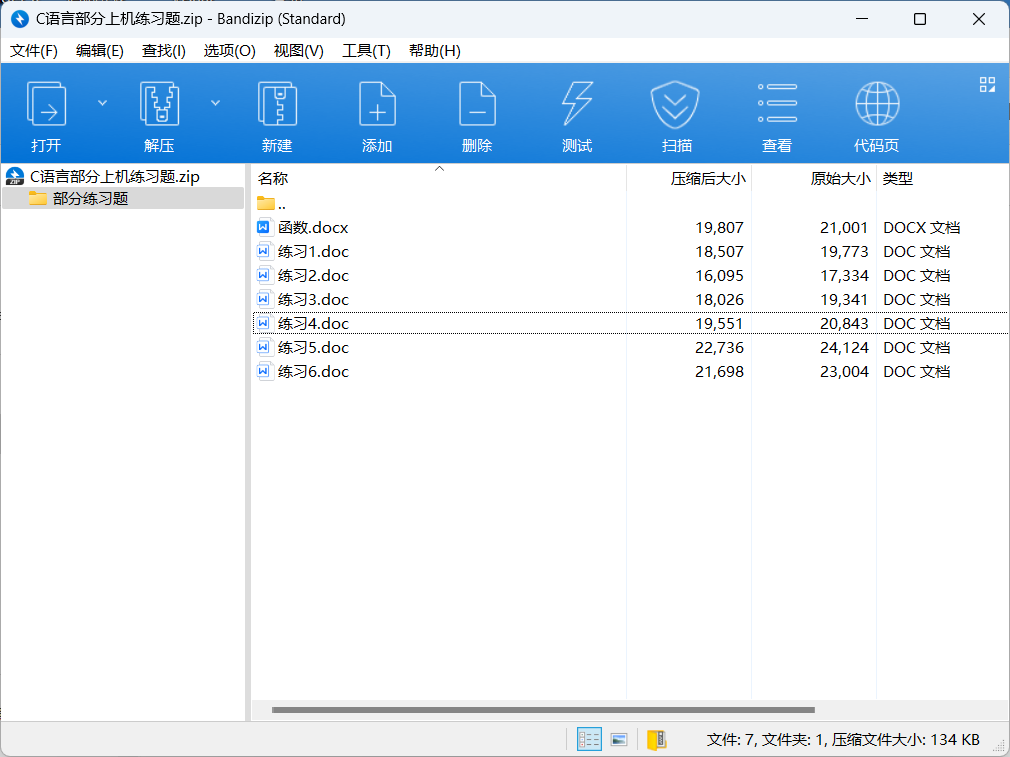Viewport: 1010px width, 757px height.
Task: Open the 选项(O) menu
Action: click(x=229, y=51)
